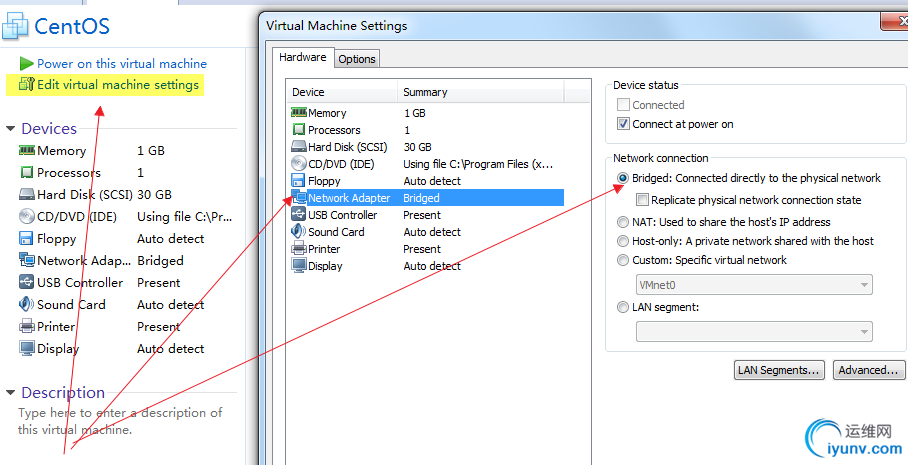Click the Device column header

(x=342, y=92)
